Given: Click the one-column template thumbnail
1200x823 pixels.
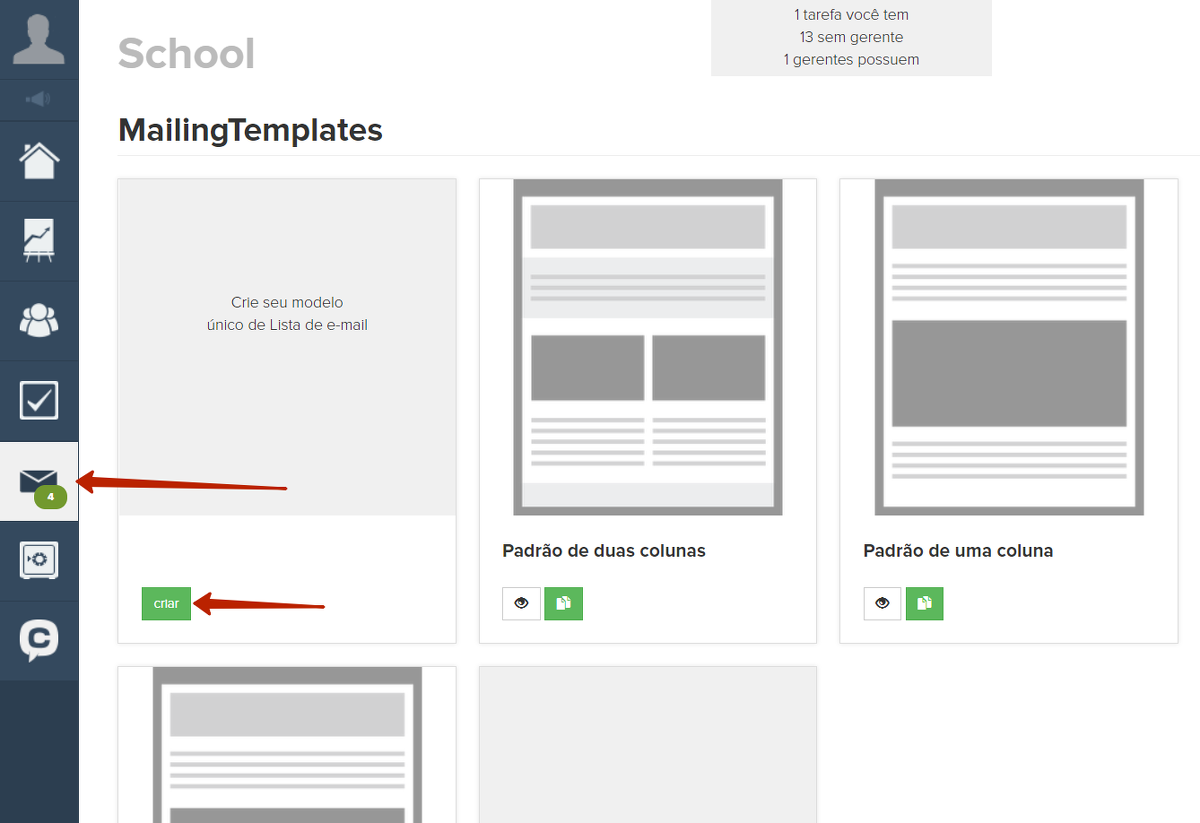Looking at the screenshot, I should click(1008, 347).
